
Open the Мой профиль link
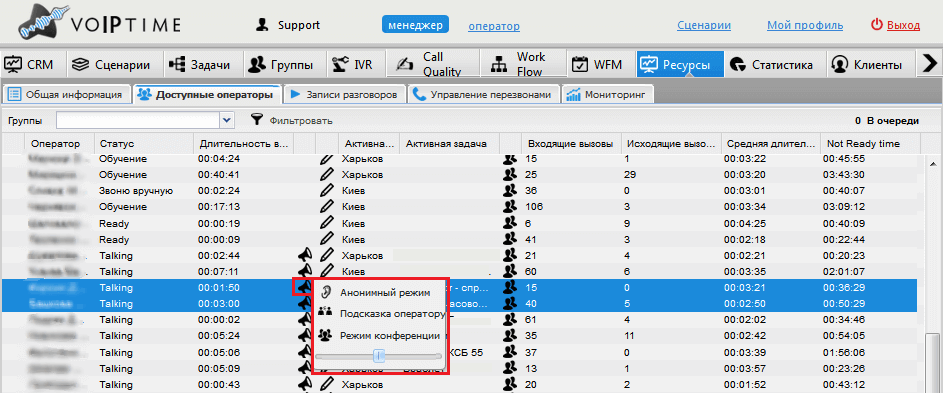805,25
